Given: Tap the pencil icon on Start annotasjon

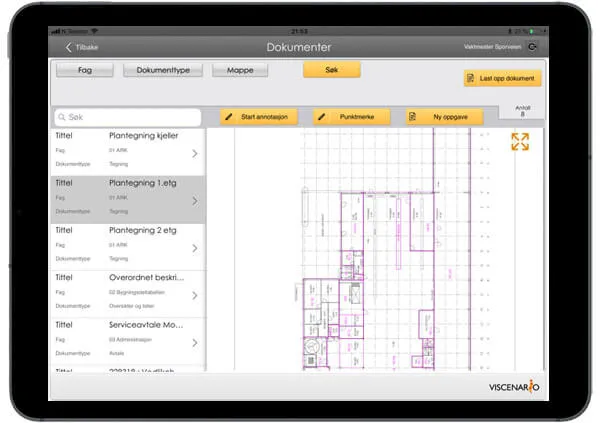Looking at the screenshot, I should [x=228, y=117].
